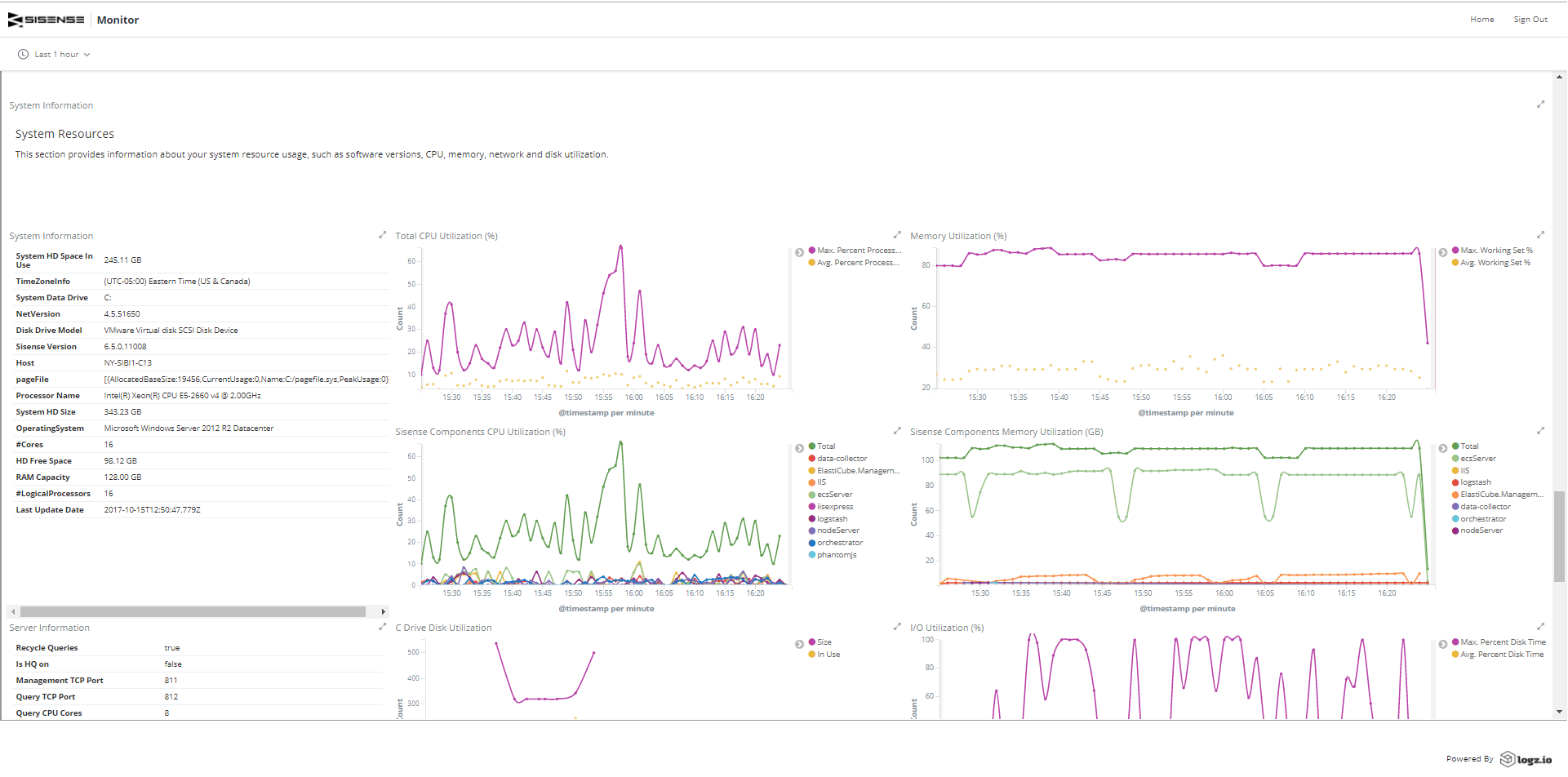Expand the Total CPU Utilization panel
Image resolution: width=1568 pixels, height=777 pixels.
coord(897,234)
